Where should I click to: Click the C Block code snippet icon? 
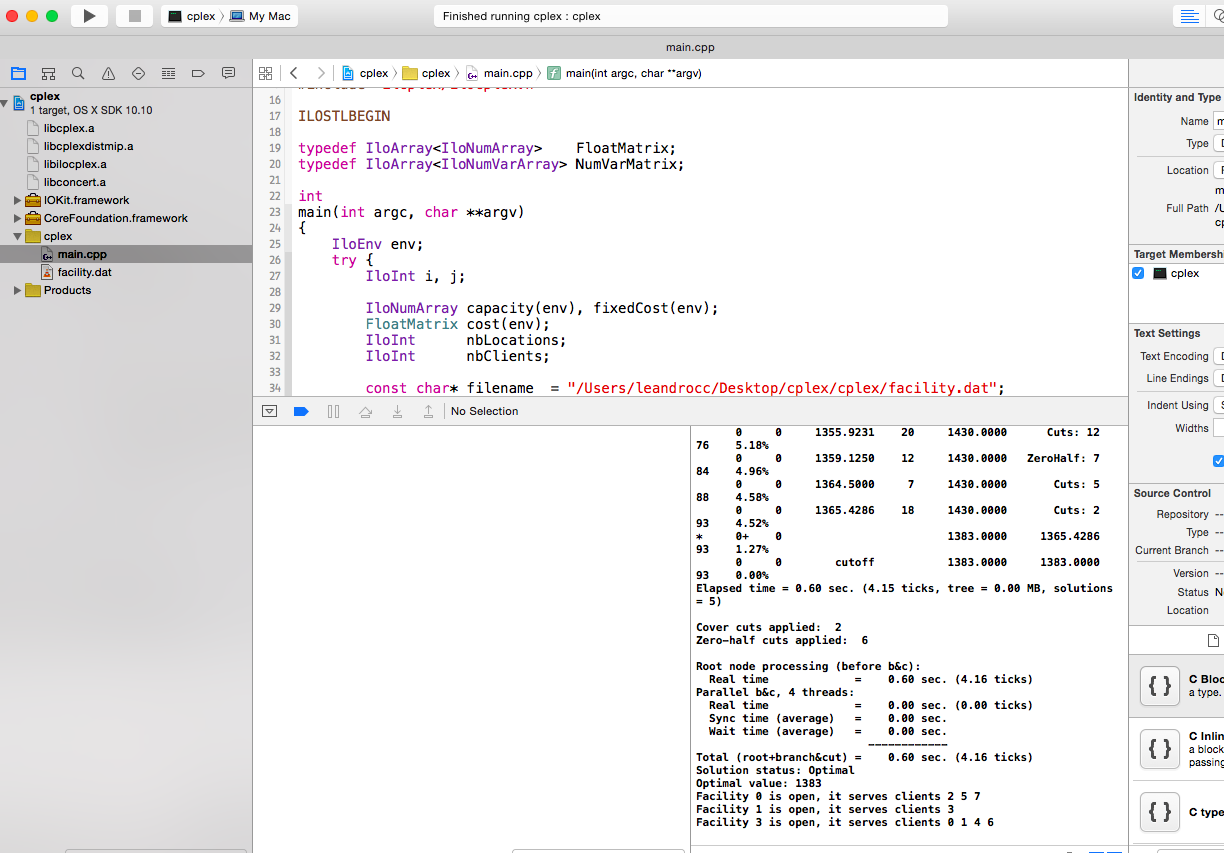pyautogui.click(x=1160, y=686)
